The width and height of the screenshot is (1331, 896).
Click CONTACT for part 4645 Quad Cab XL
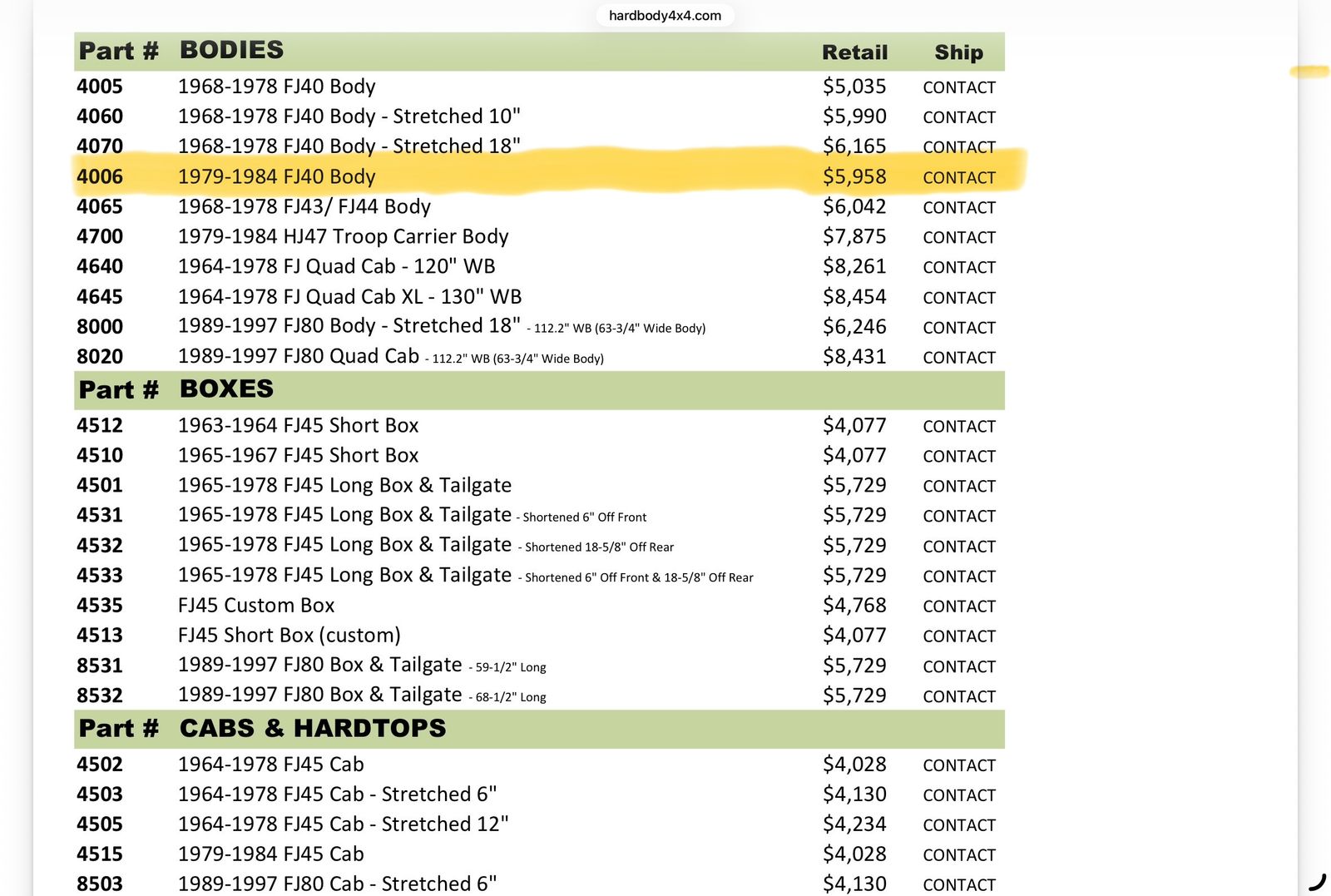pos(959,297)
